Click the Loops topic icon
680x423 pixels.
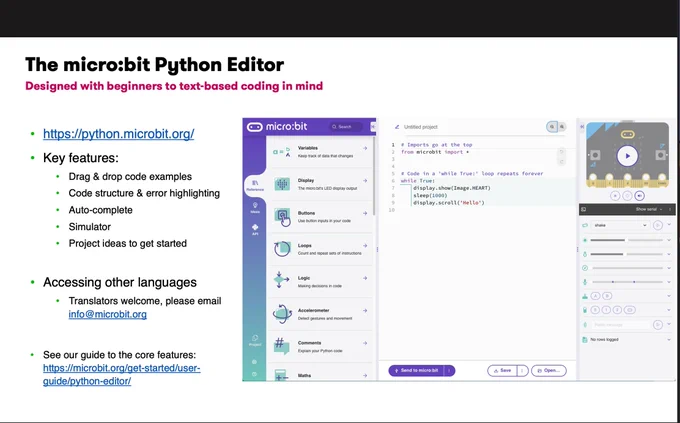click(282, 249)
